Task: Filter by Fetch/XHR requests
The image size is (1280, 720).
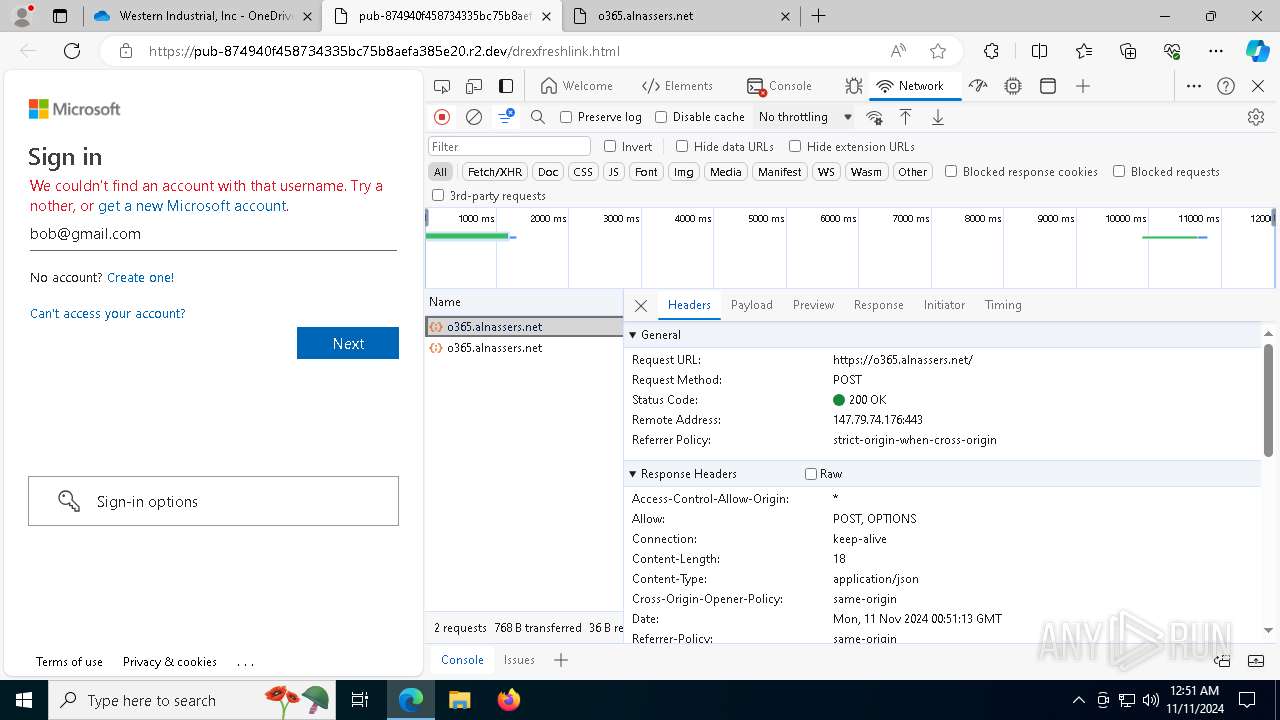Action: (495, 172)
